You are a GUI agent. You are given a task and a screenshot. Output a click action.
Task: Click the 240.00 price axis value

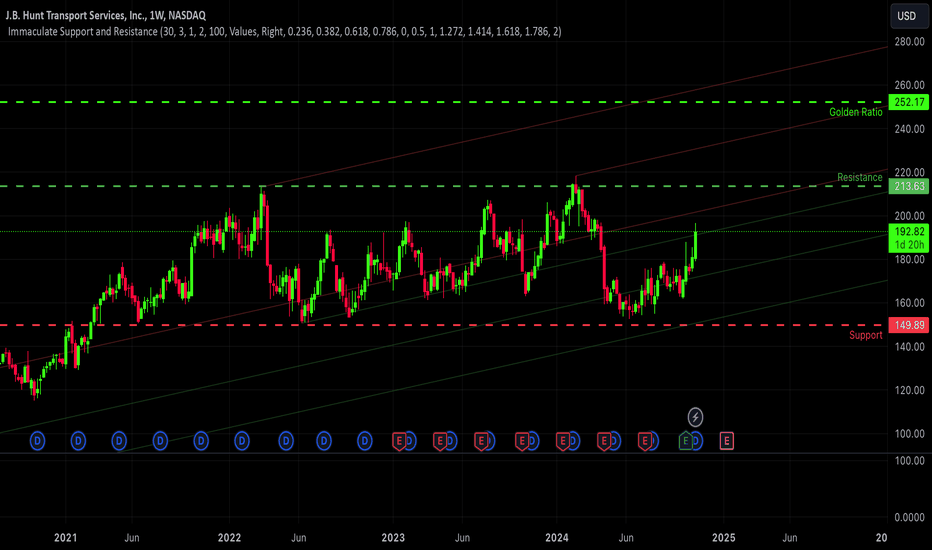(x=909, y=129)
